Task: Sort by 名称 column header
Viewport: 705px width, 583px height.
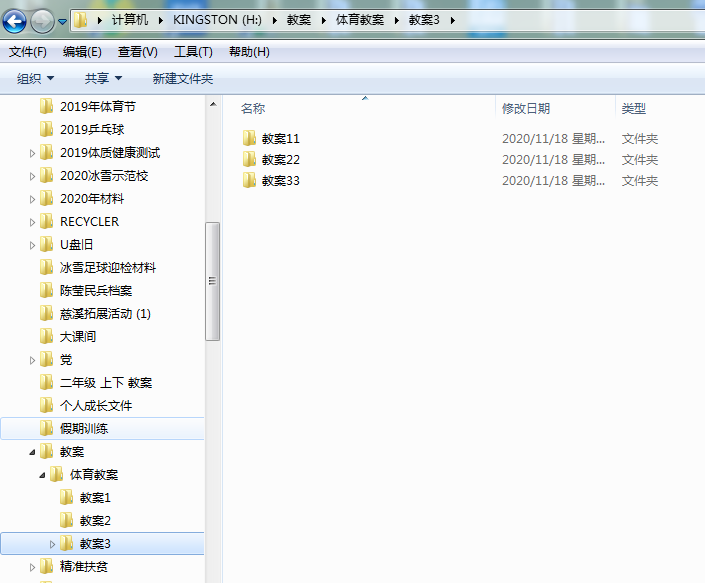Action: coord(253,108)
